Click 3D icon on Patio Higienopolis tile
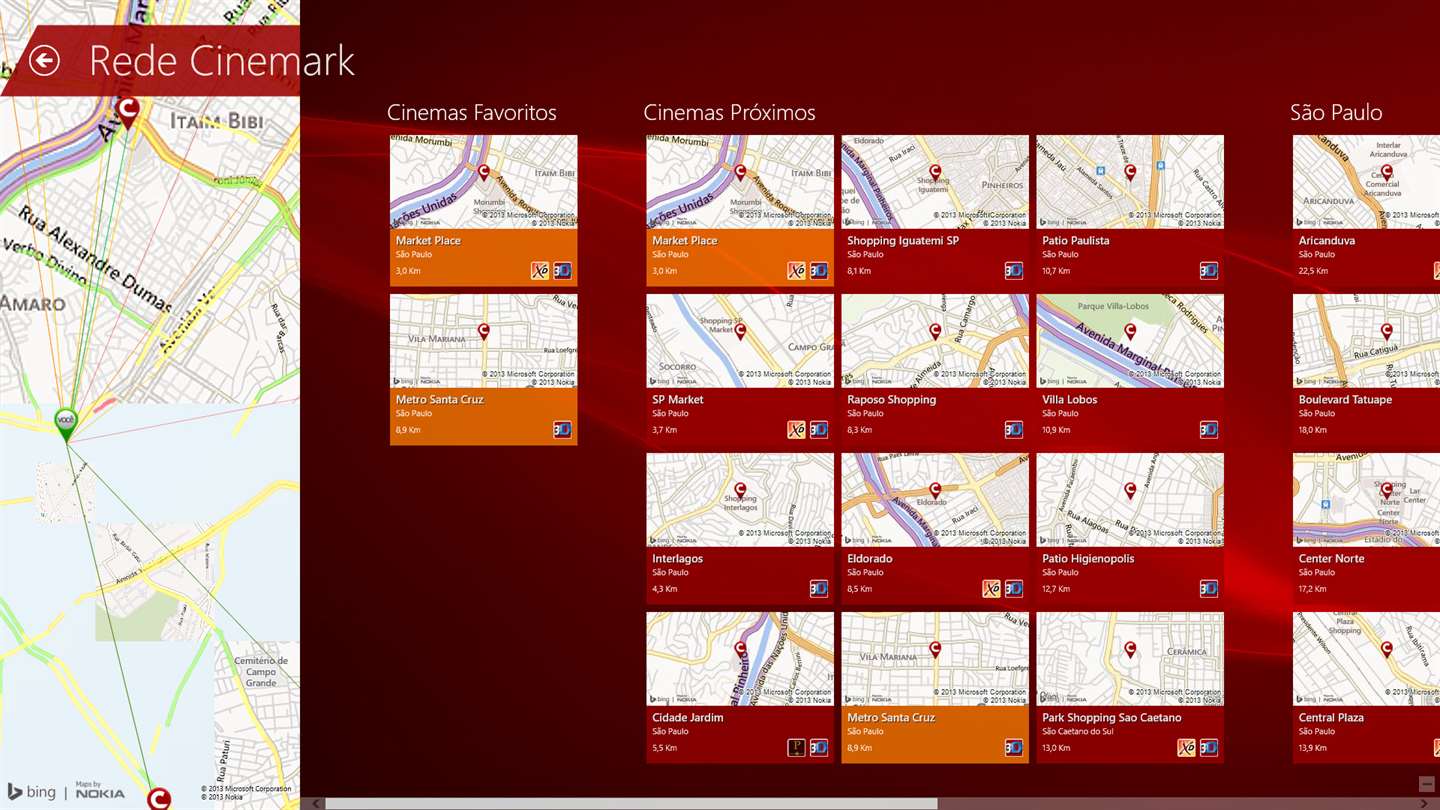 pyautogui.click(x=1209, y=589)
